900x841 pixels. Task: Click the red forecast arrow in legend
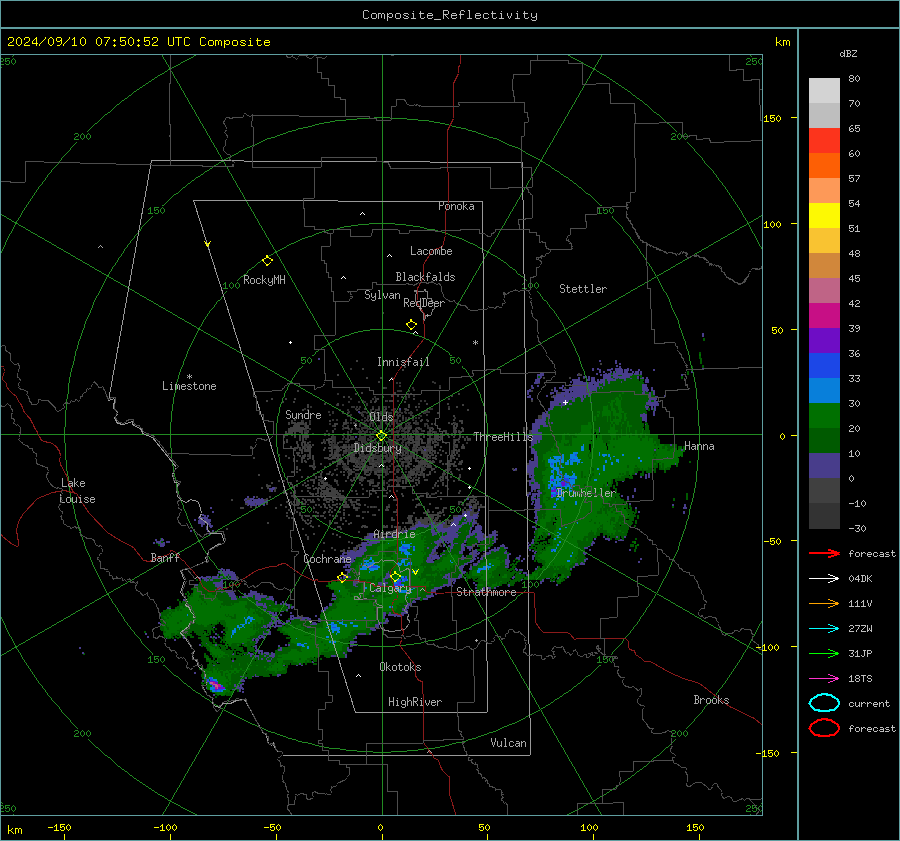point(824,553)
